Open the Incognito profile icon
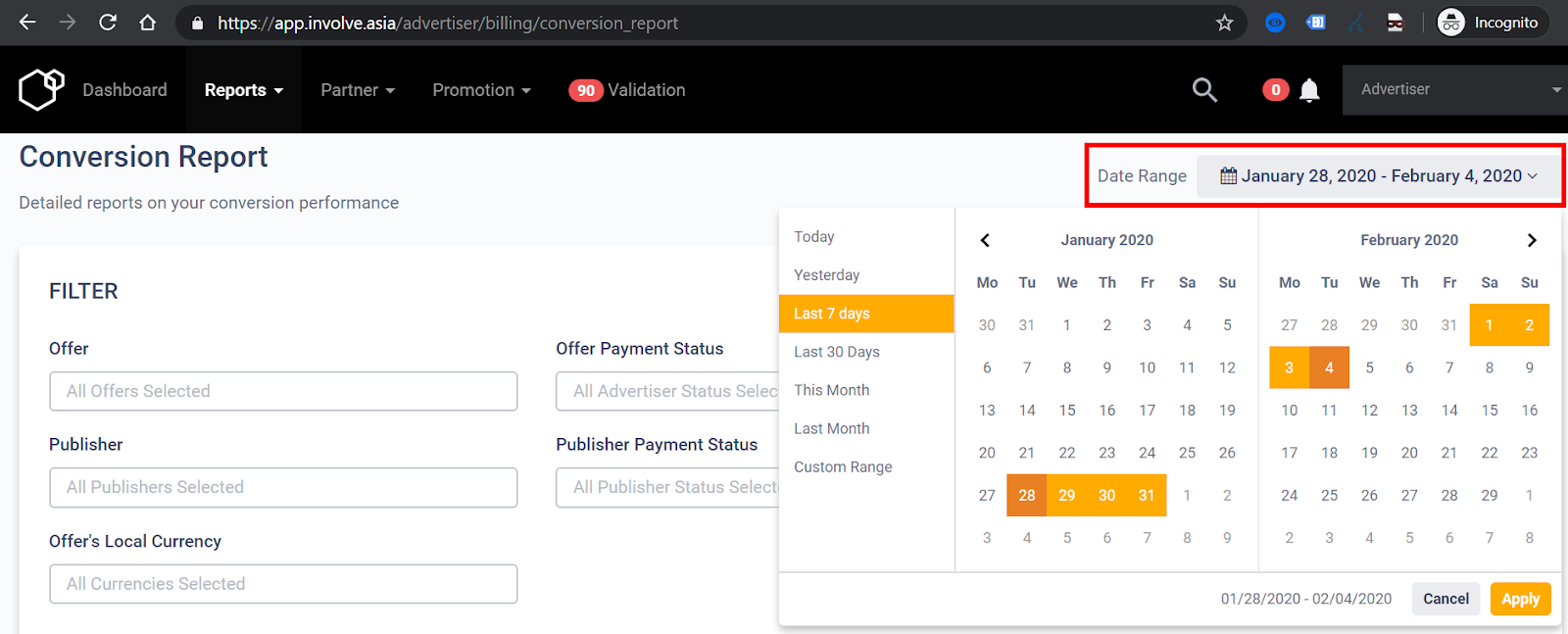The height and width of the screenshot is (634, 1568). click(x=1451, y=23)
